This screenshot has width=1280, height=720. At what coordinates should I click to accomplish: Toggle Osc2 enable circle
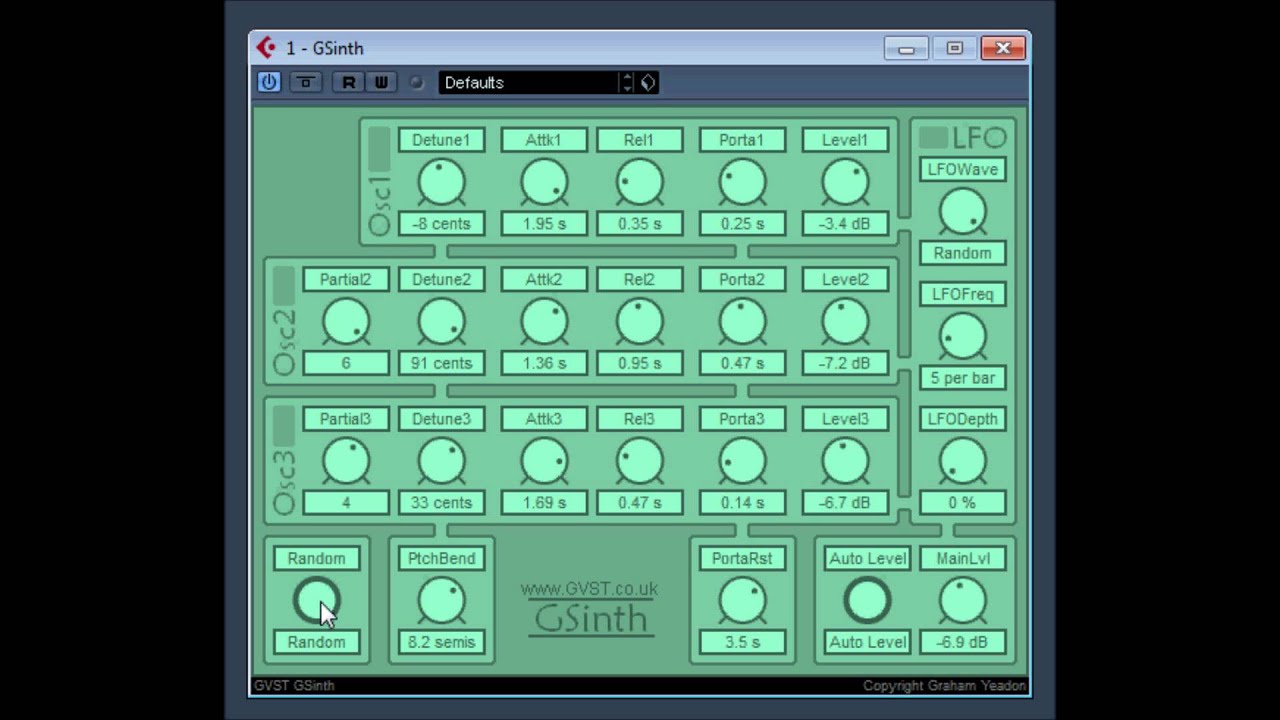click(283, 365)
